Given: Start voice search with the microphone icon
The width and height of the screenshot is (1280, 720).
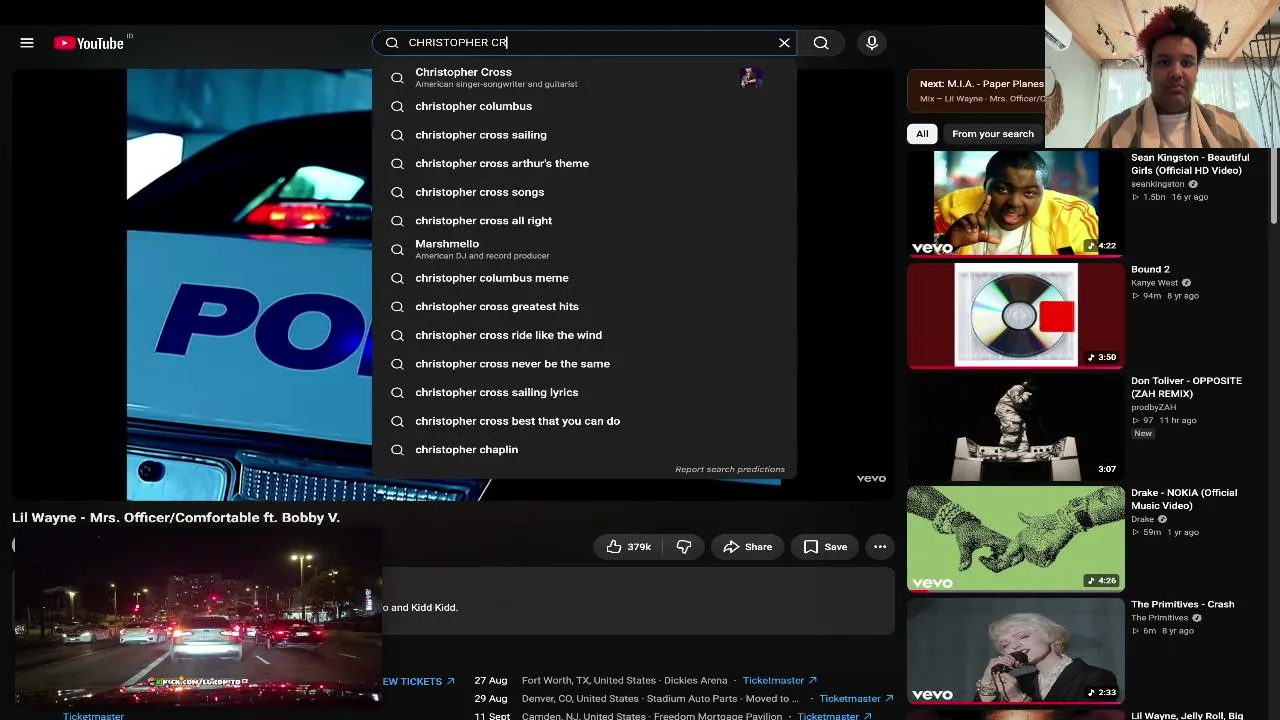Looking at the screenshot, I should point(872,43).
